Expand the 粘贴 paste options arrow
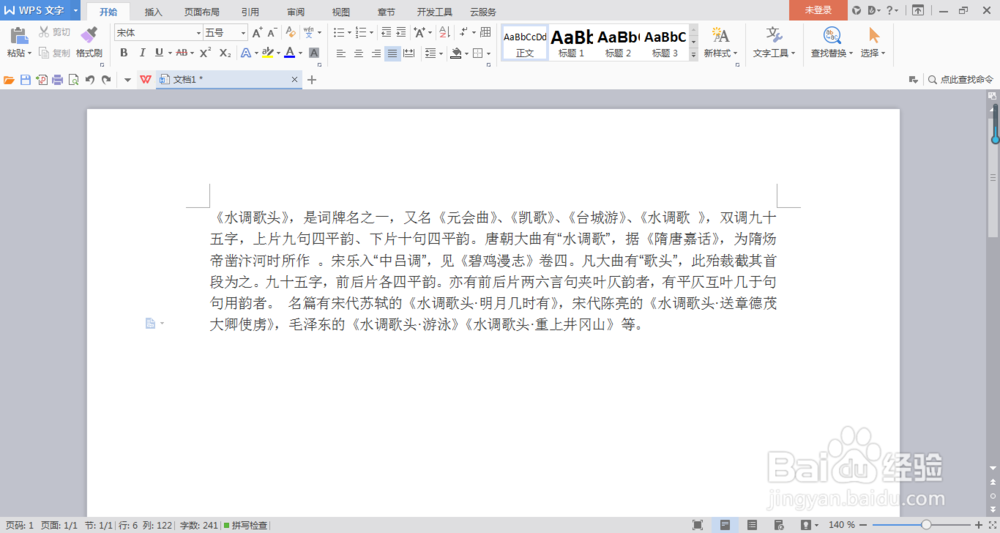The height and width of the screenshot is (533, 1000). click(x=29, y=54)
